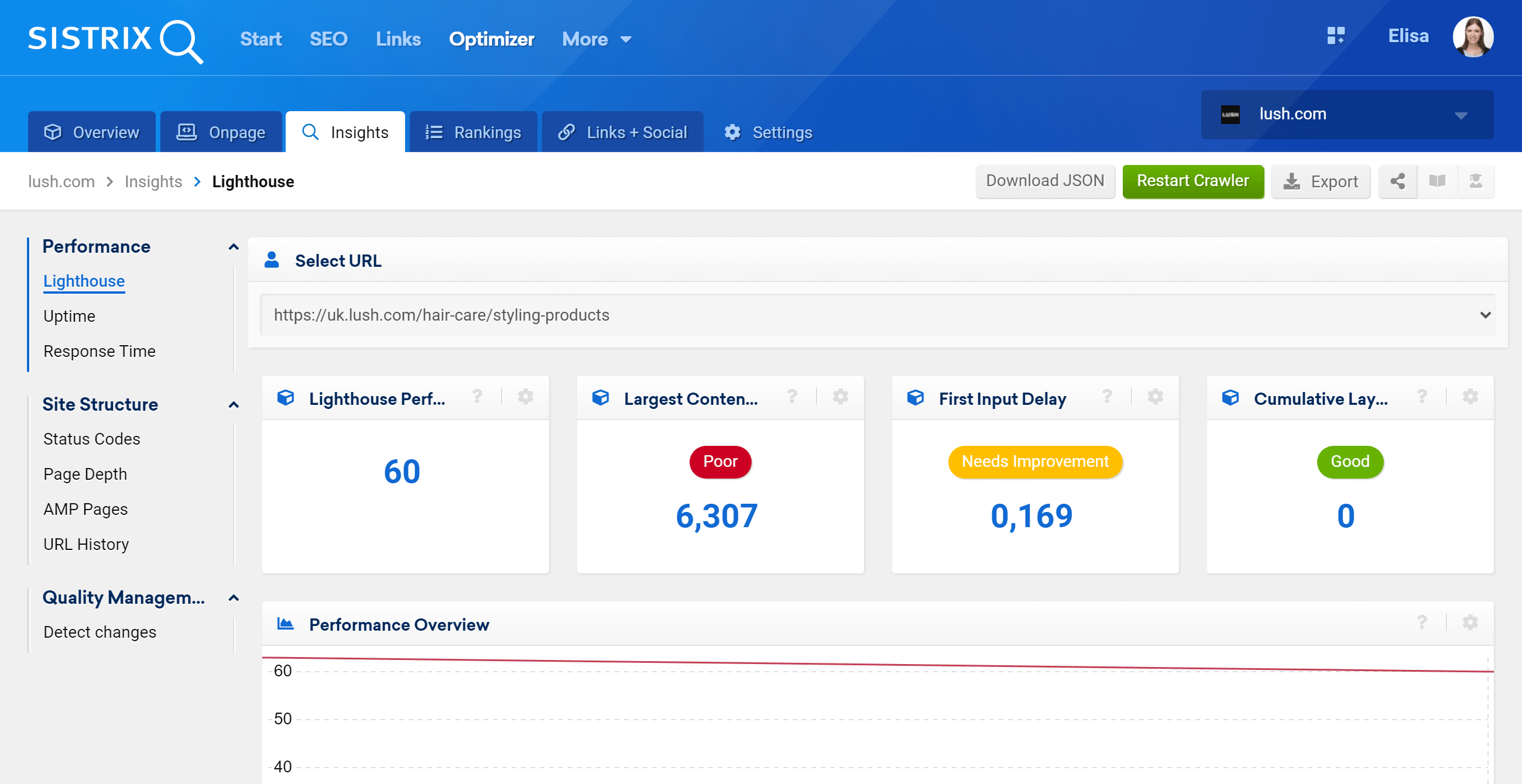Click the value 6,307
Image resolution: width=1522 pixels, height=784 pixels.
pos(717,517)
